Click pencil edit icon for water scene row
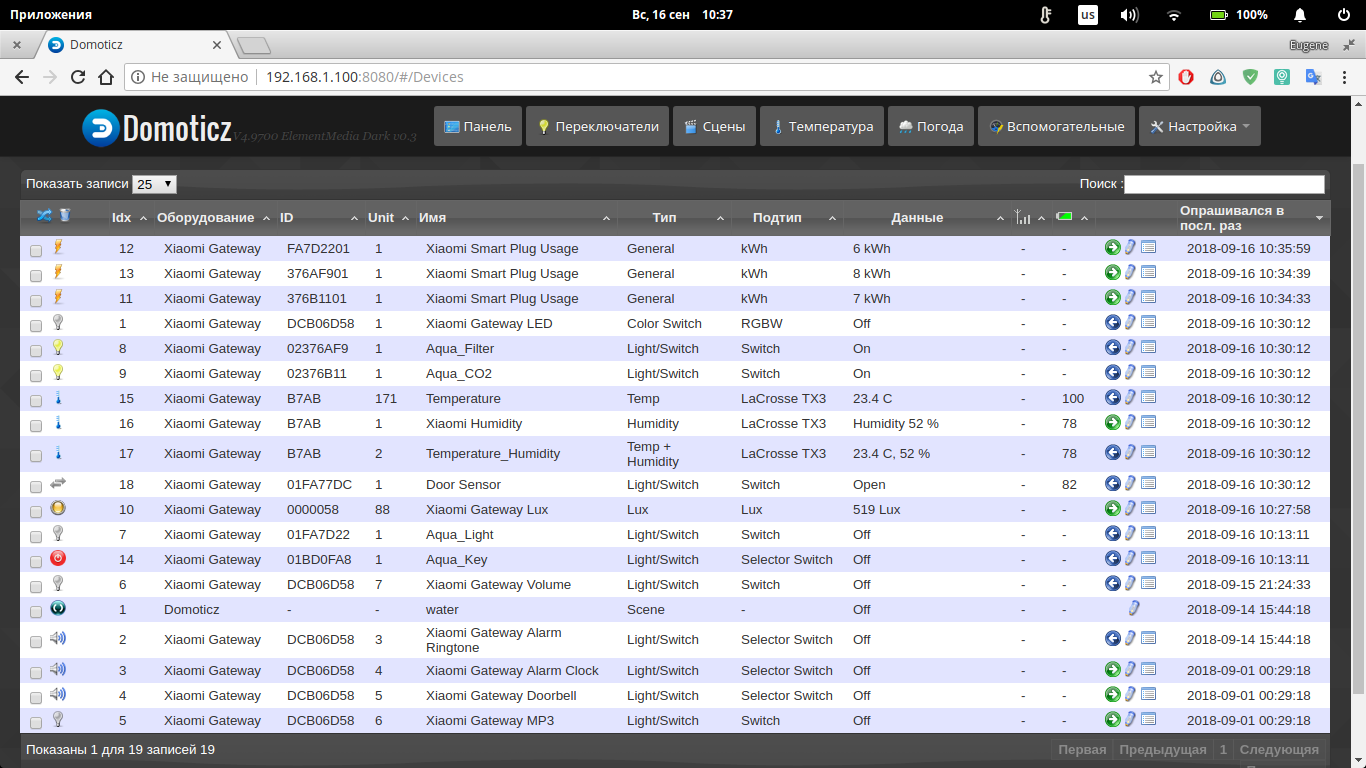Screen dimensions: 1366x768 (1134, 608)
